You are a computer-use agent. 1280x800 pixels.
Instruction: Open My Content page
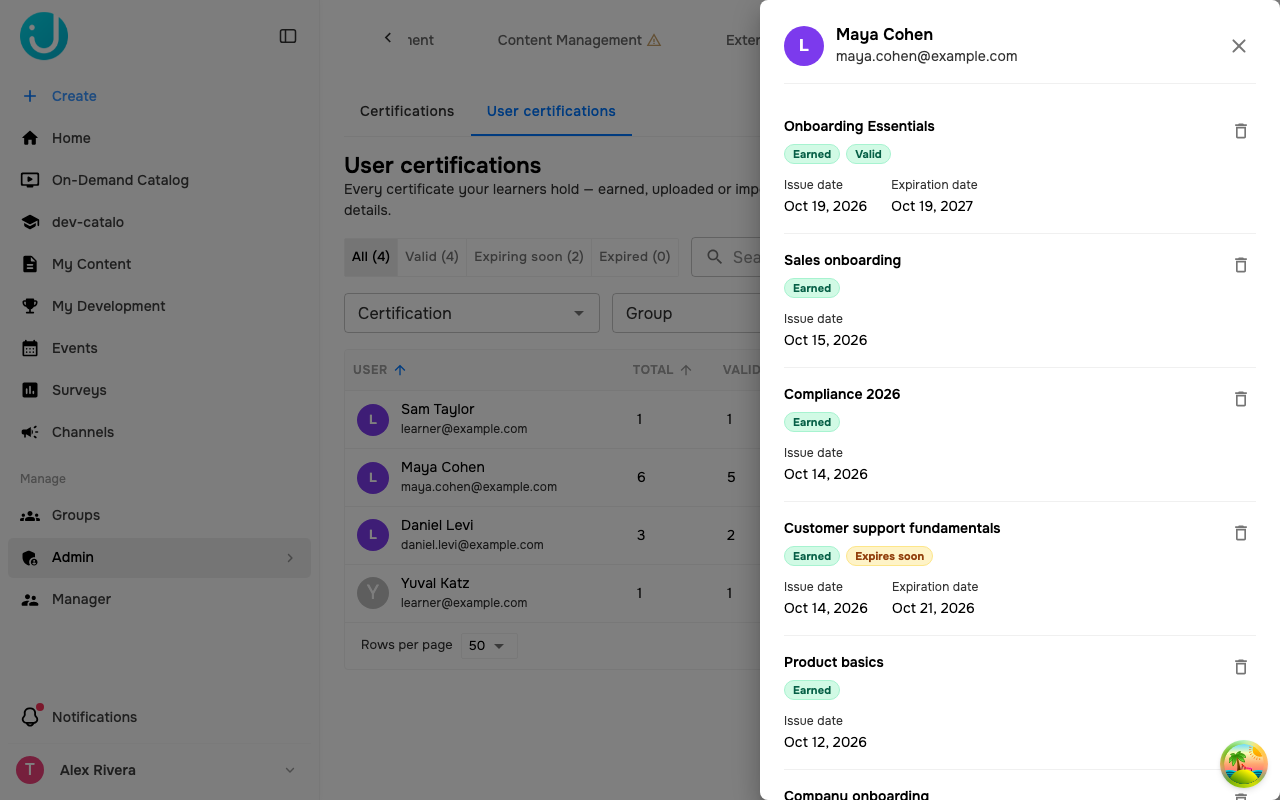(160, 264)
